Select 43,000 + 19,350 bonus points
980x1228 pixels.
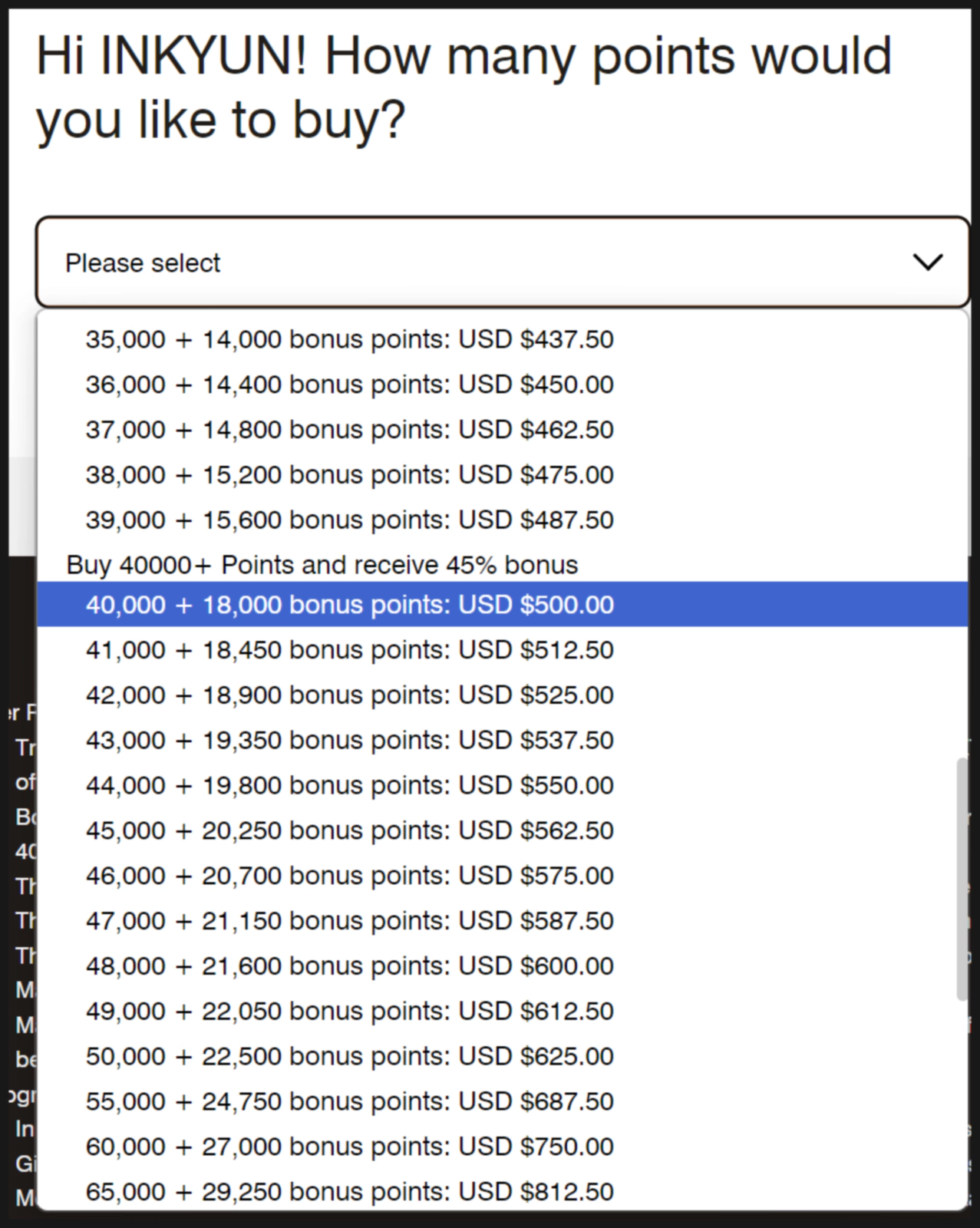click(x=349, y=741)
